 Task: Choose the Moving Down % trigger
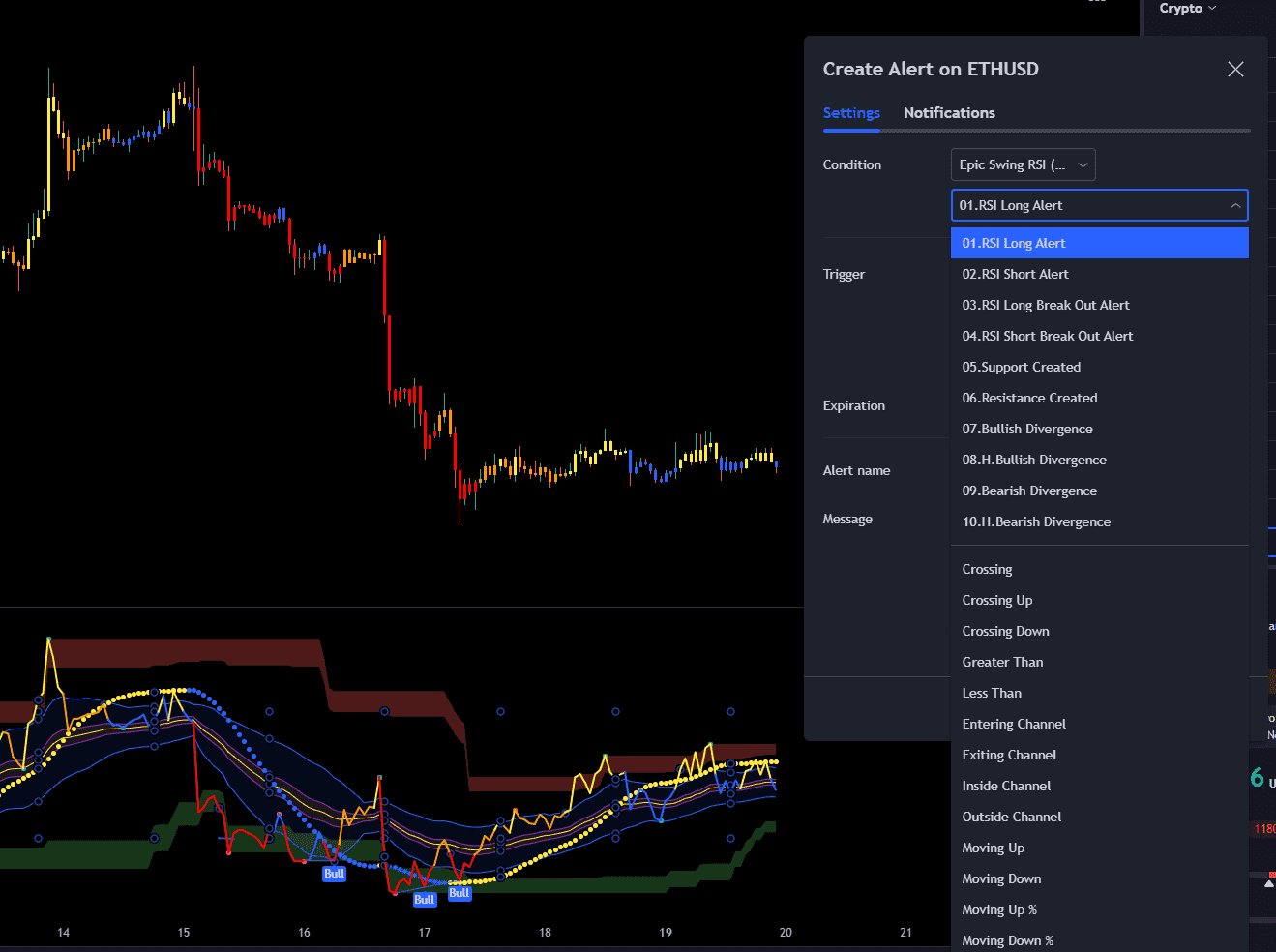point(1008,939)
